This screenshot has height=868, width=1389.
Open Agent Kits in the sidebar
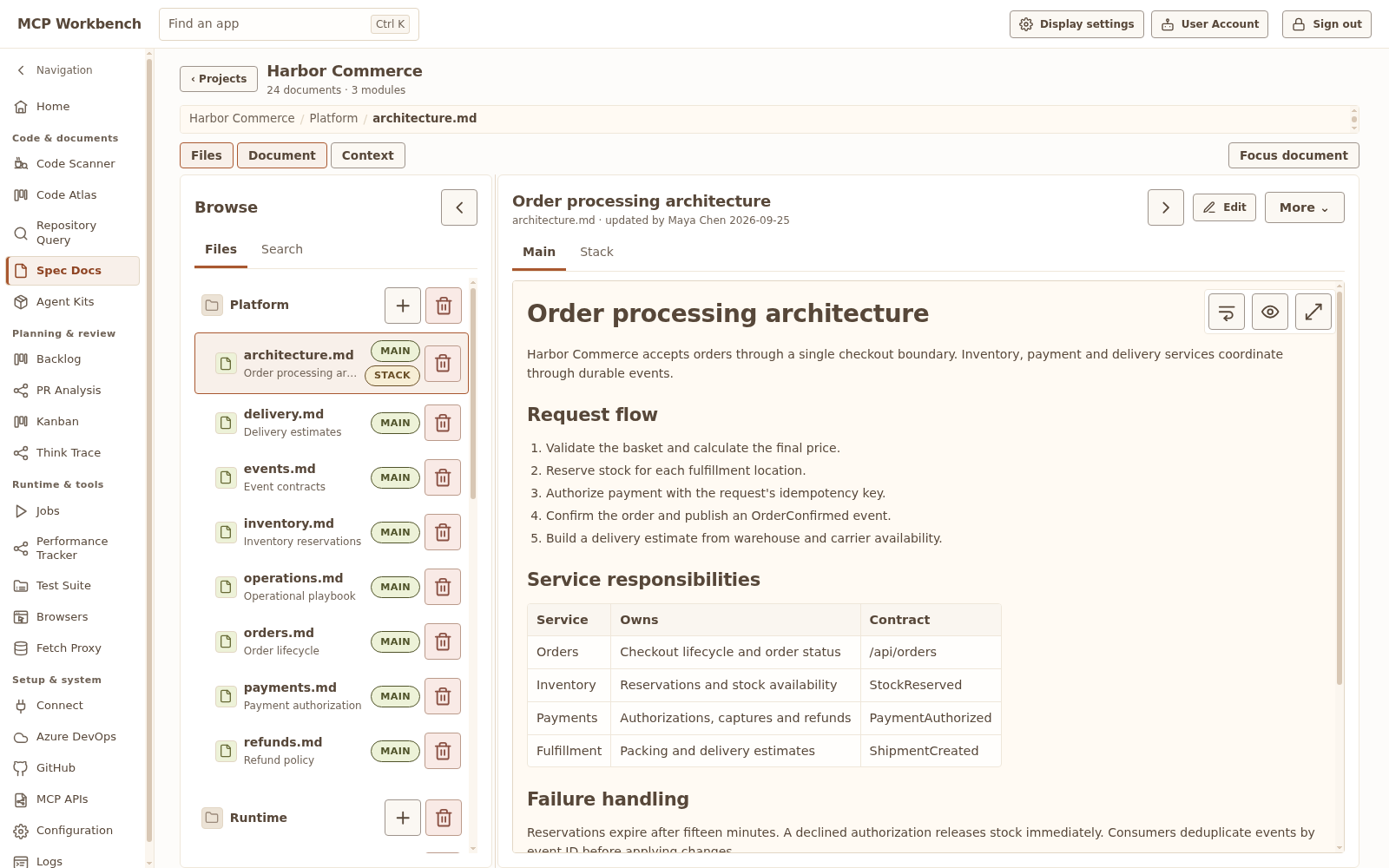73,301
